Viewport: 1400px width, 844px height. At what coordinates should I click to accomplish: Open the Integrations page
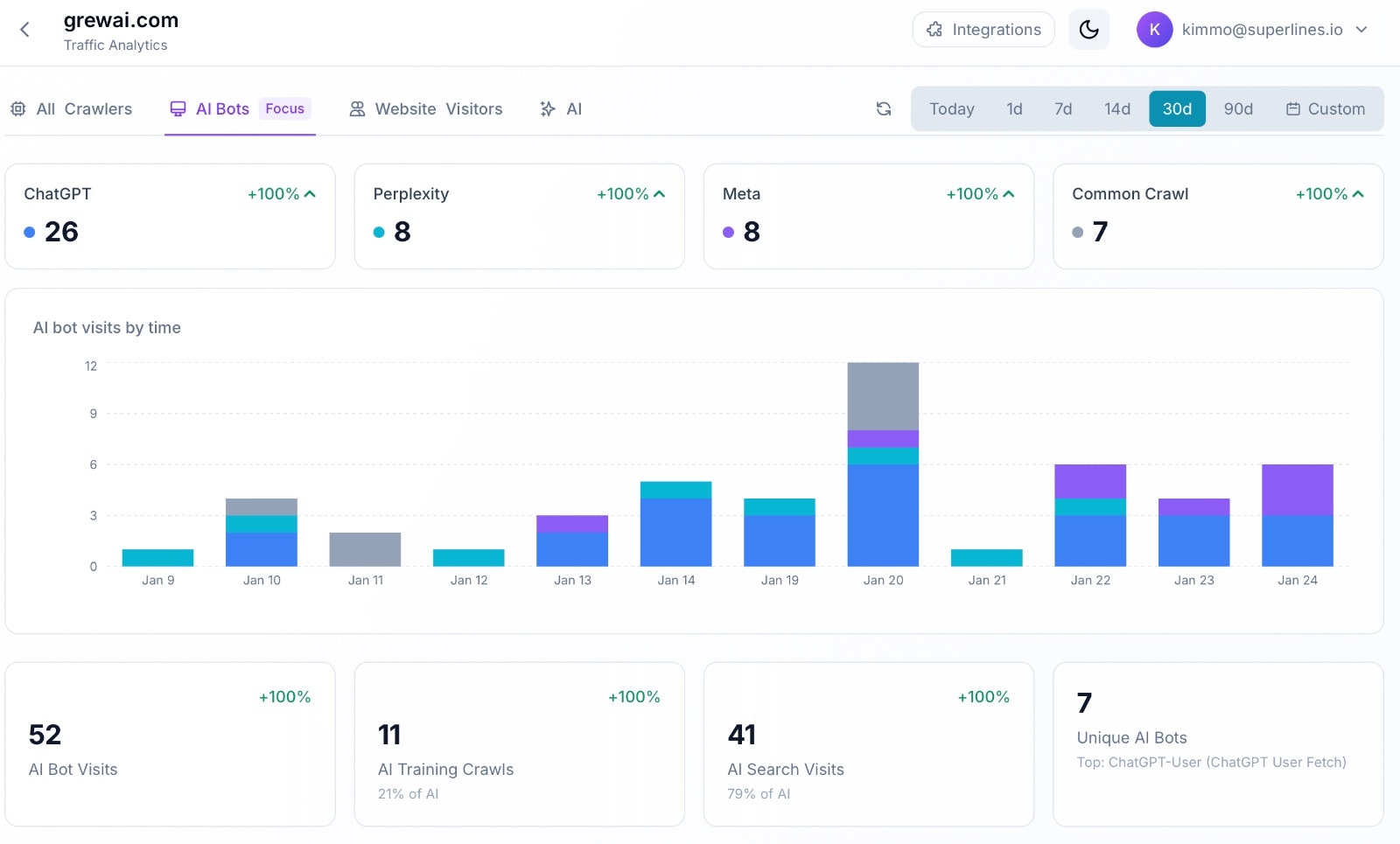(x=983, y=29)
